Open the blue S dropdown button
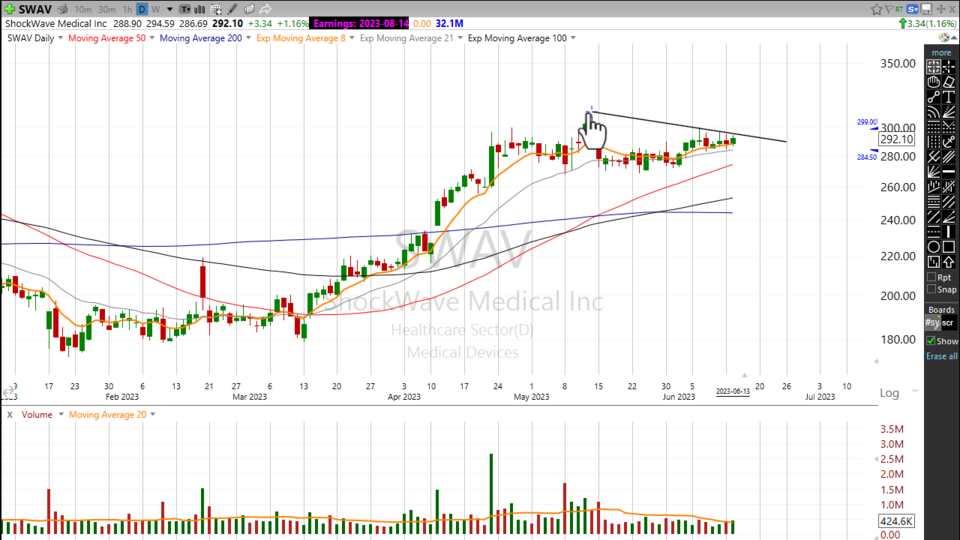This screenshot has height=540, width=960. coord(913,9)
